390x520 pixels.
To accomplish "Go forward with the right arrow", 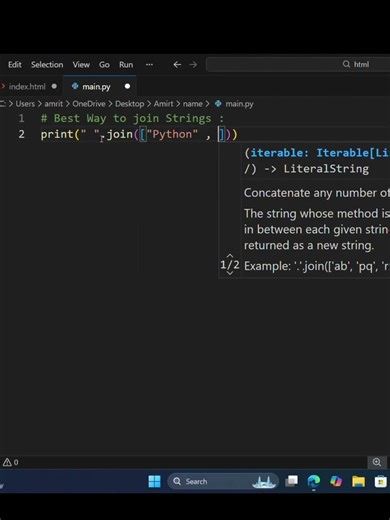I will click(x=193, y=64).
